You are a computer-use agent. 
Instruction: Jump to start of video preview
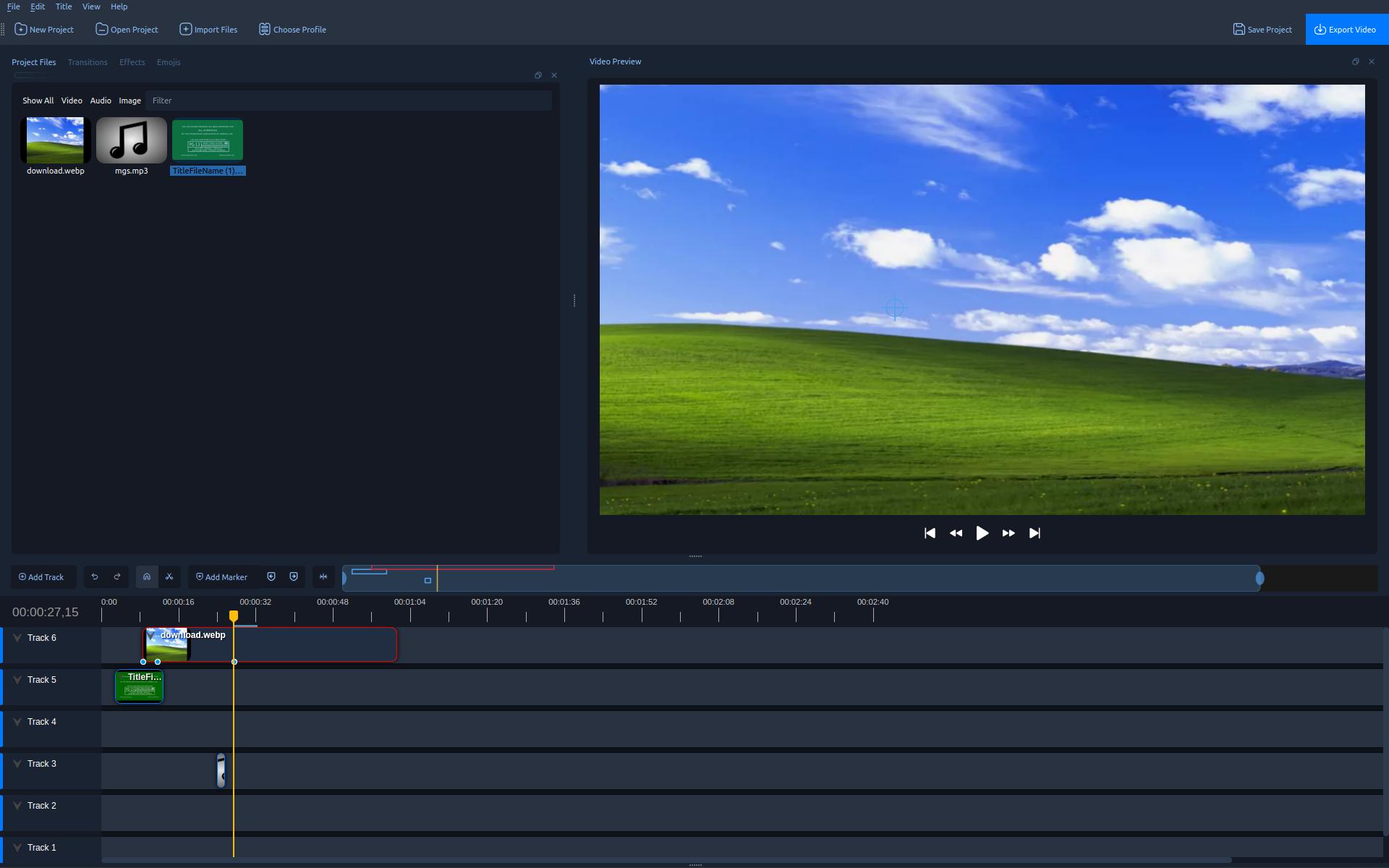pos(930,533)
